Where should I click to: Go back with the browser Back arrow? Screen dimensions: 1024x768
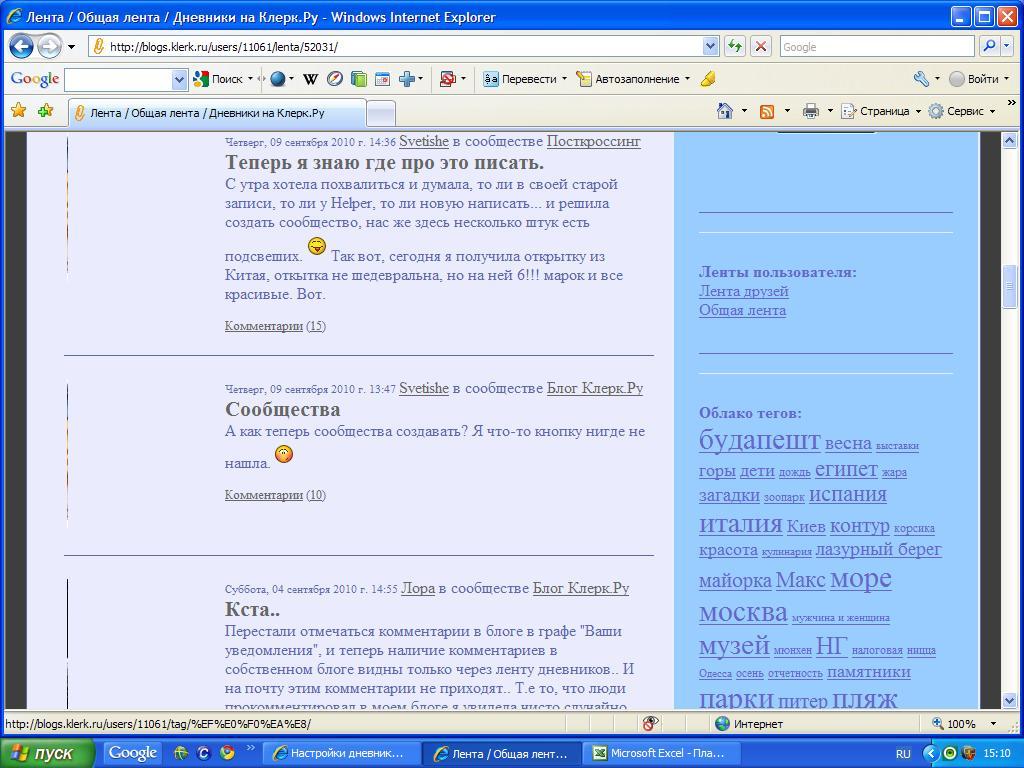pyautogui.click(x=21, y=46)
